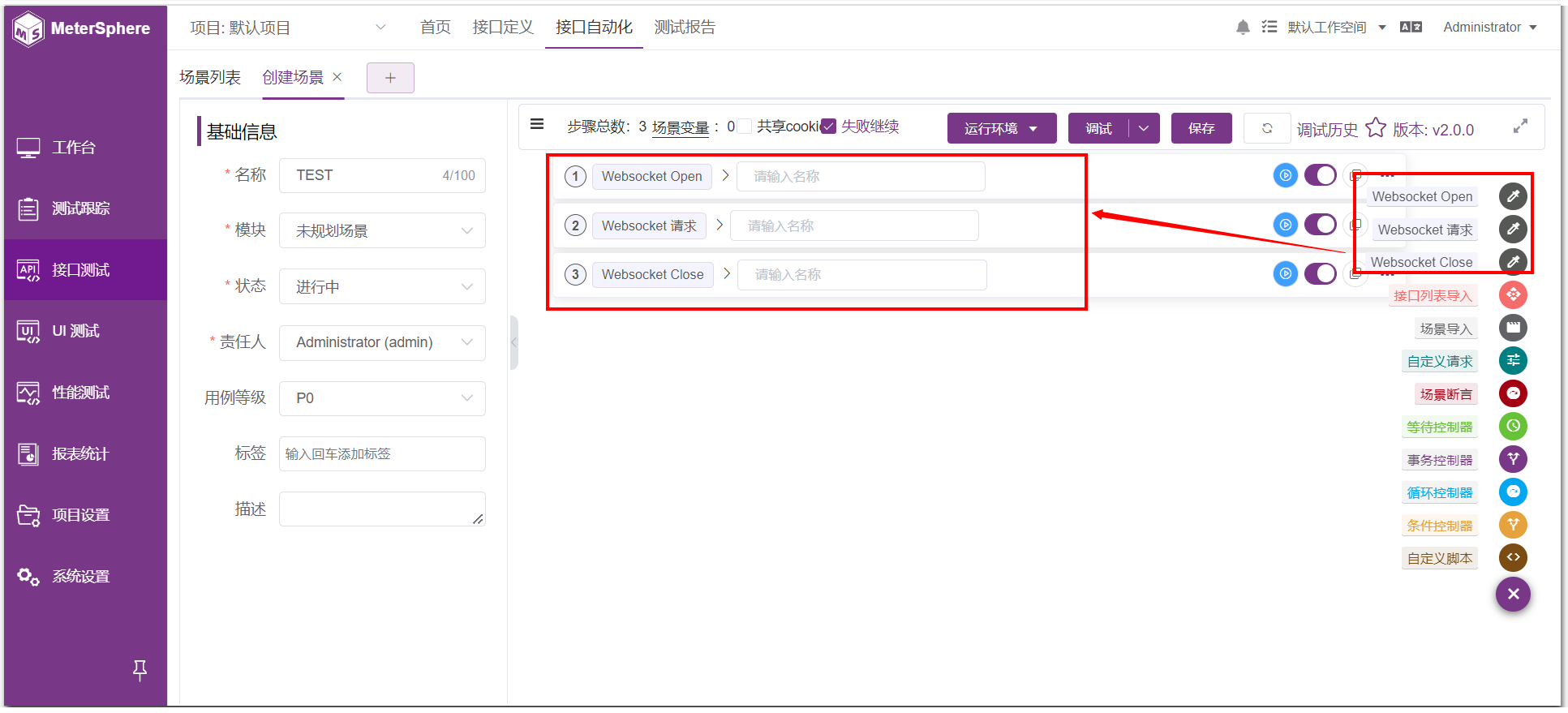Image resolution: width=1568 pixels, height=713 pixels.
Task: Open the 状态 dropdown showing 进行中
Action: [x=382, y=287]
